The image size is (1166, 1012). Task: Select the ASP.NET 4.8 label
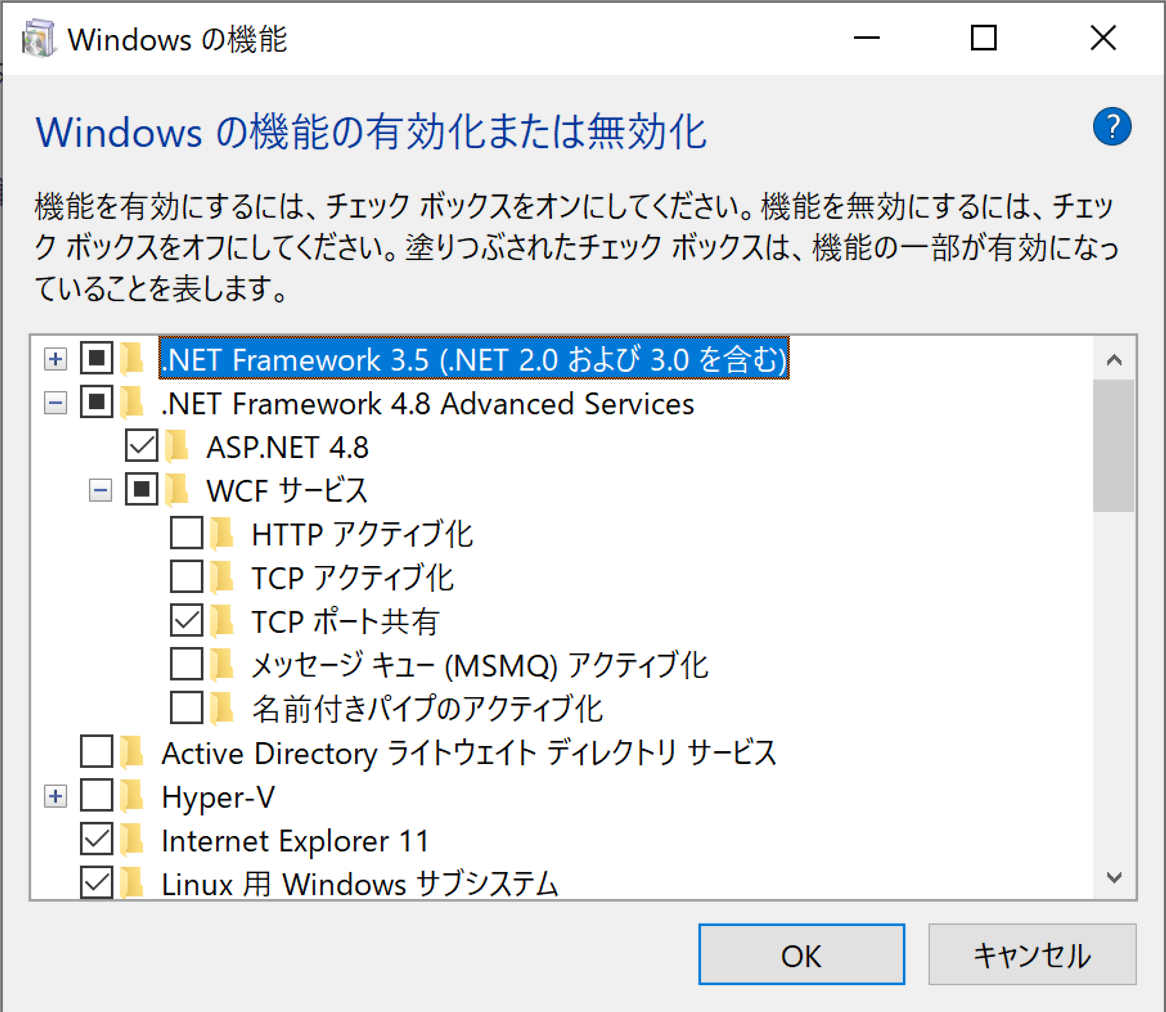[287, 448]
